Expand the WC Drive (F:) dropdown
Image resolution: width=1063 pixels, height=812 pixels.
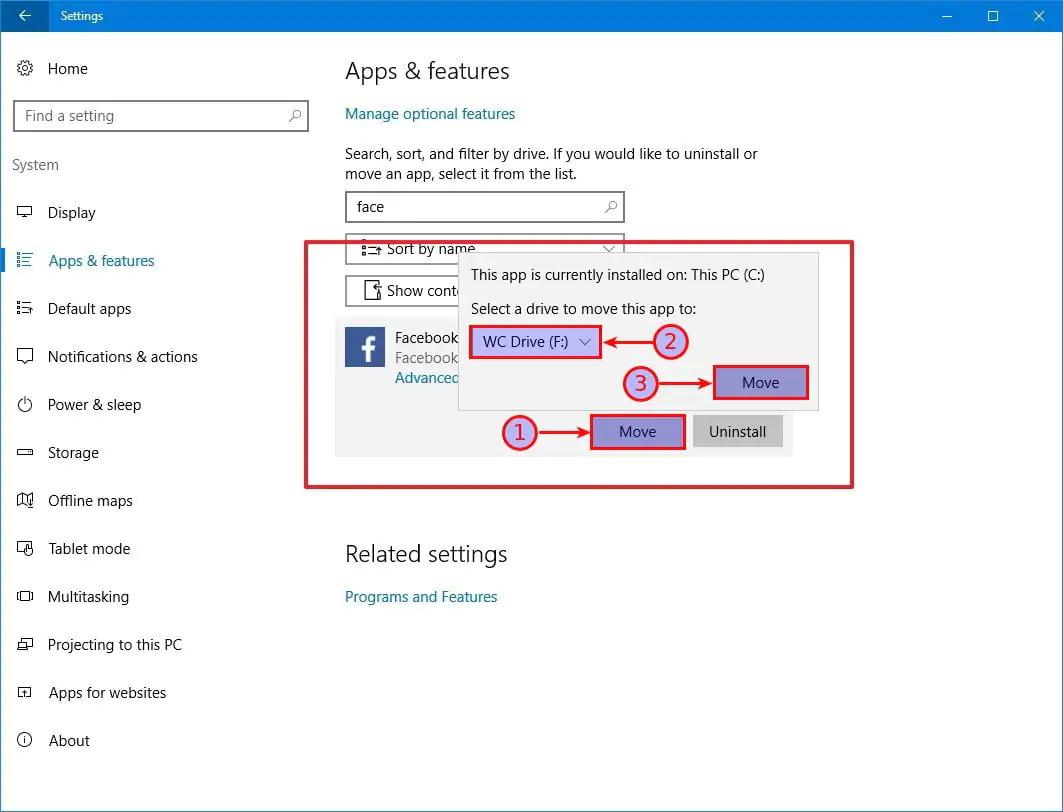coord(536,342)
